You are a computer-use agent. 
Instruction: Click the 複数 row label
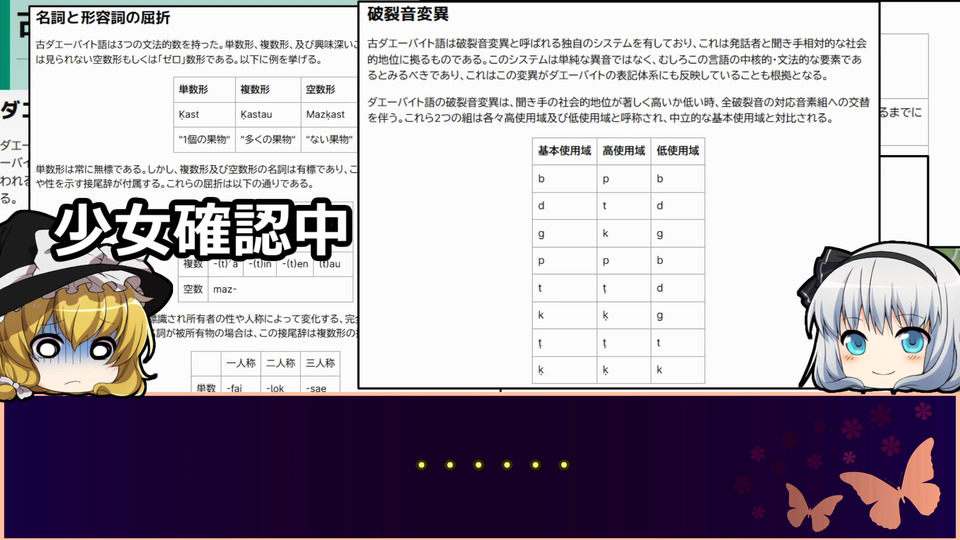(193, 264)
